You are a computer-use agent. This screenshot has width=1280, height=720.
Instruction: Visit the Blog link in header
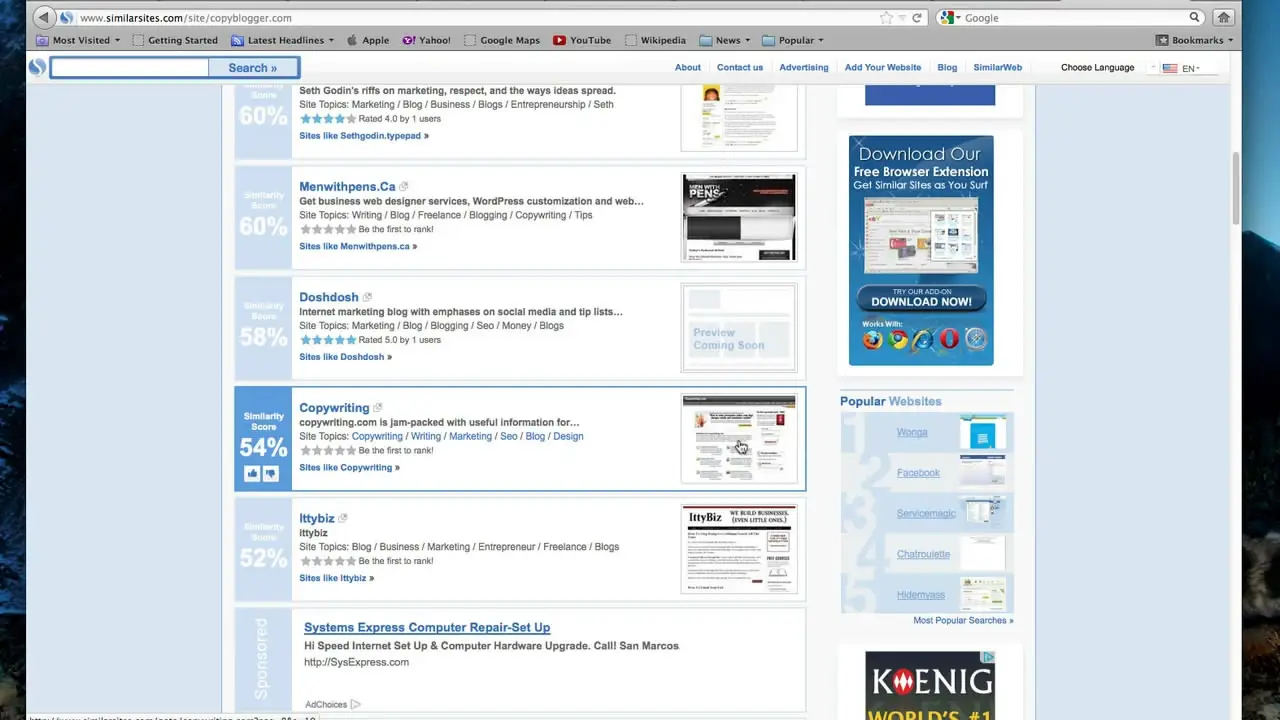tap(947, 68)
